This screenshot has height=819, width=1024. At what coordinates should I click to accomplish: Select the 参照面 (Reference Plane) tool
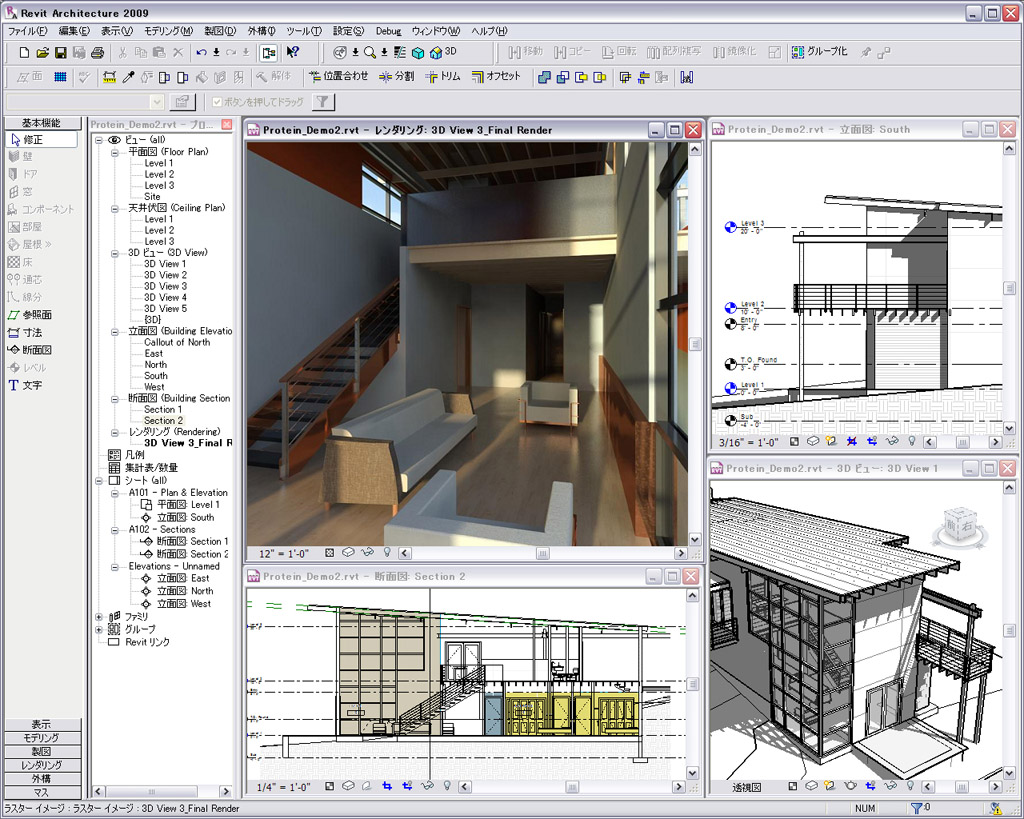tap(38, 315)
